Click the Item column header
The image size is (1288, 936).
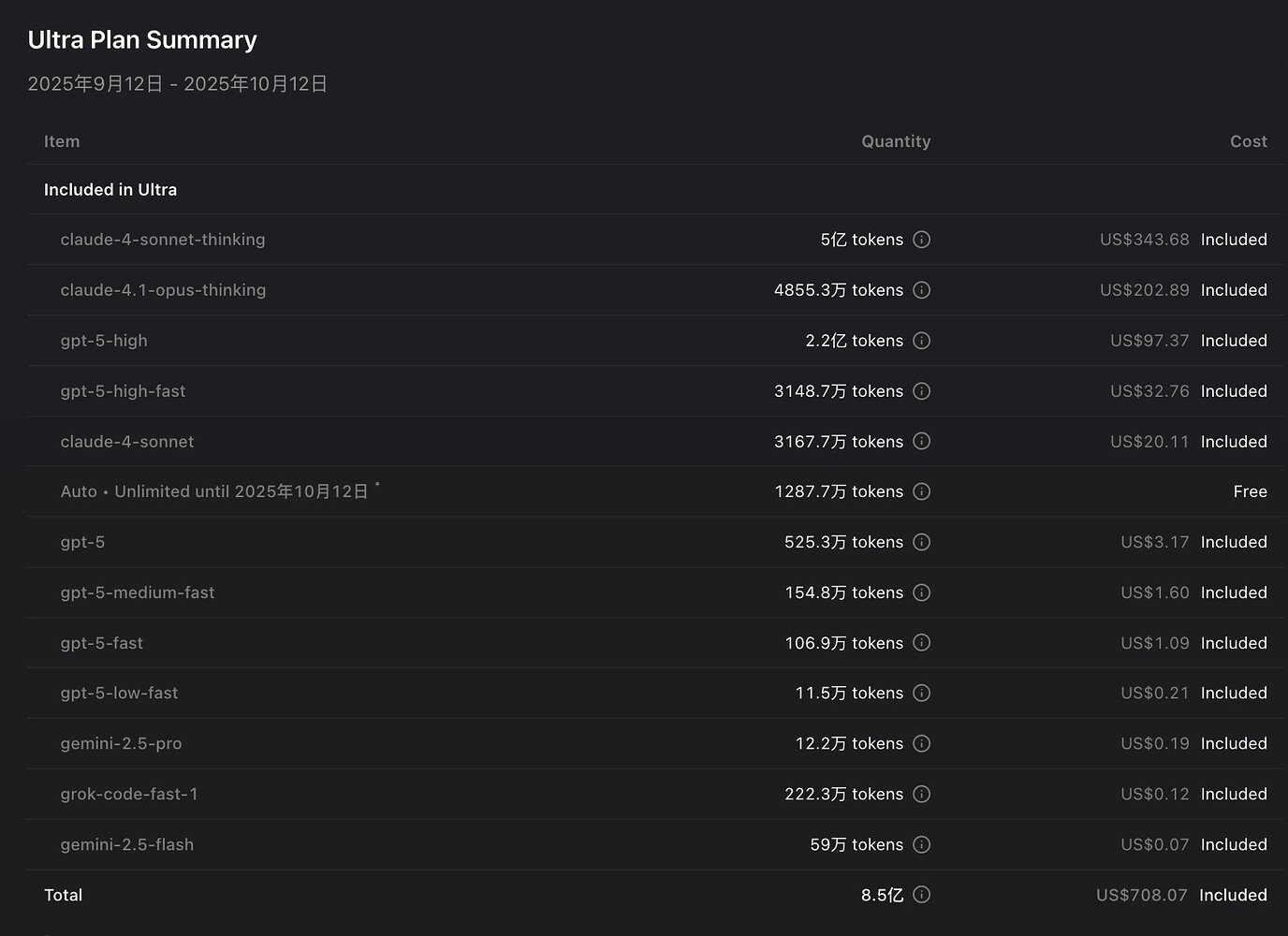tap(62, 141)
